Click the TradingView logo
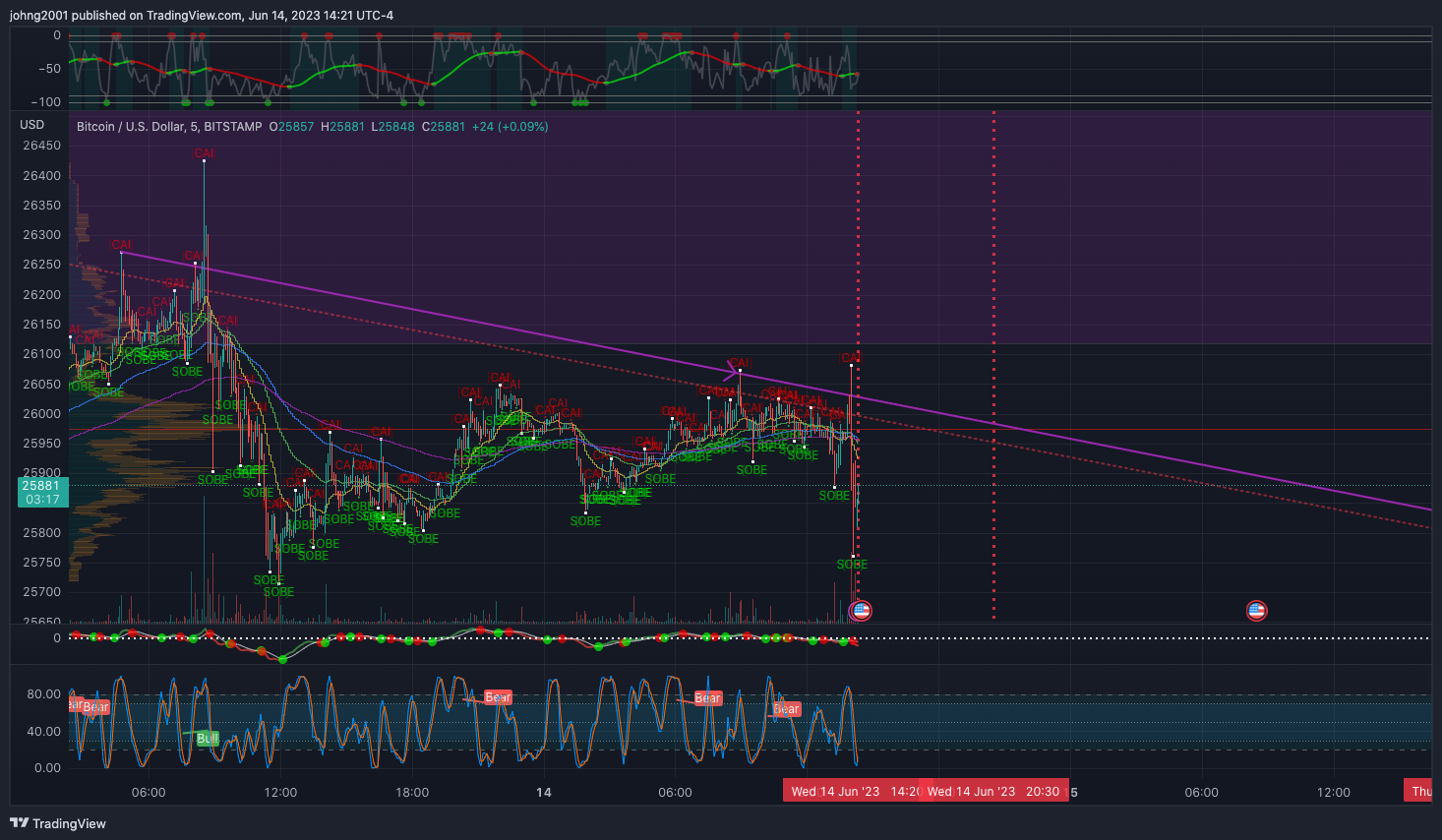 click(x=58, y=823)
